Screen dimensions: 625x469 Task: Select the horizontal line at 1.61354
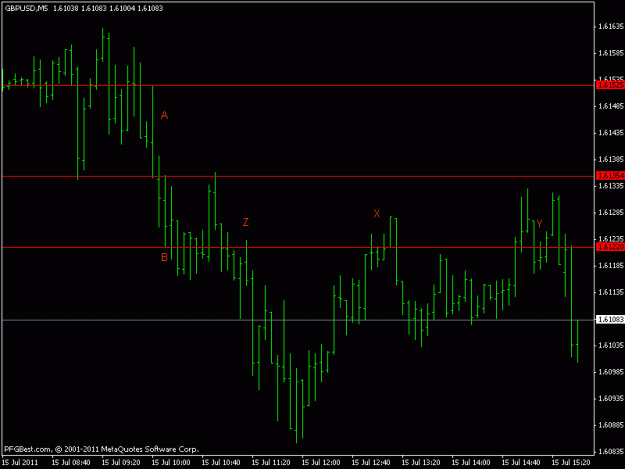tap(298, 176)
